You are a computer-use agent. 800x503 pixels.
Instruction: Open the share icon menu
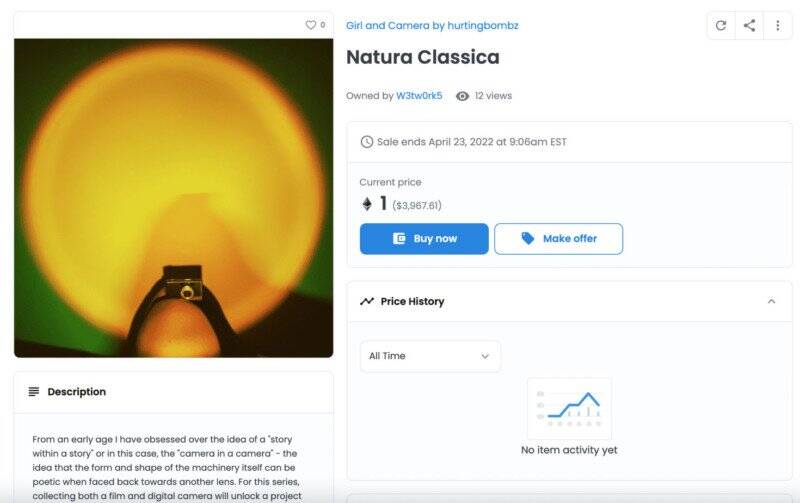pyautogui.click(x=749, y=26)
